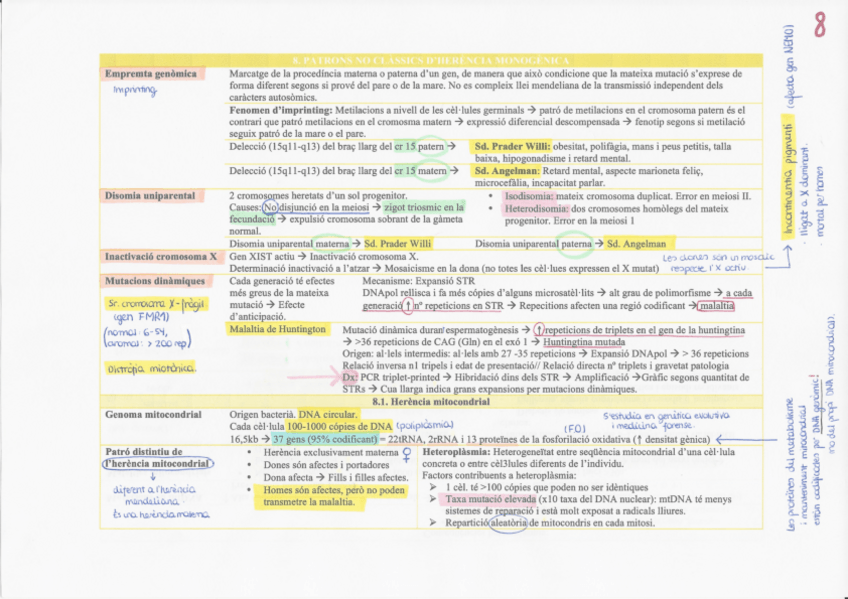This screenshot has width=848, height=599.
Task: Click bullet 'Dona afecta → Fills i filles afectes.'
Action: point(335,477)
